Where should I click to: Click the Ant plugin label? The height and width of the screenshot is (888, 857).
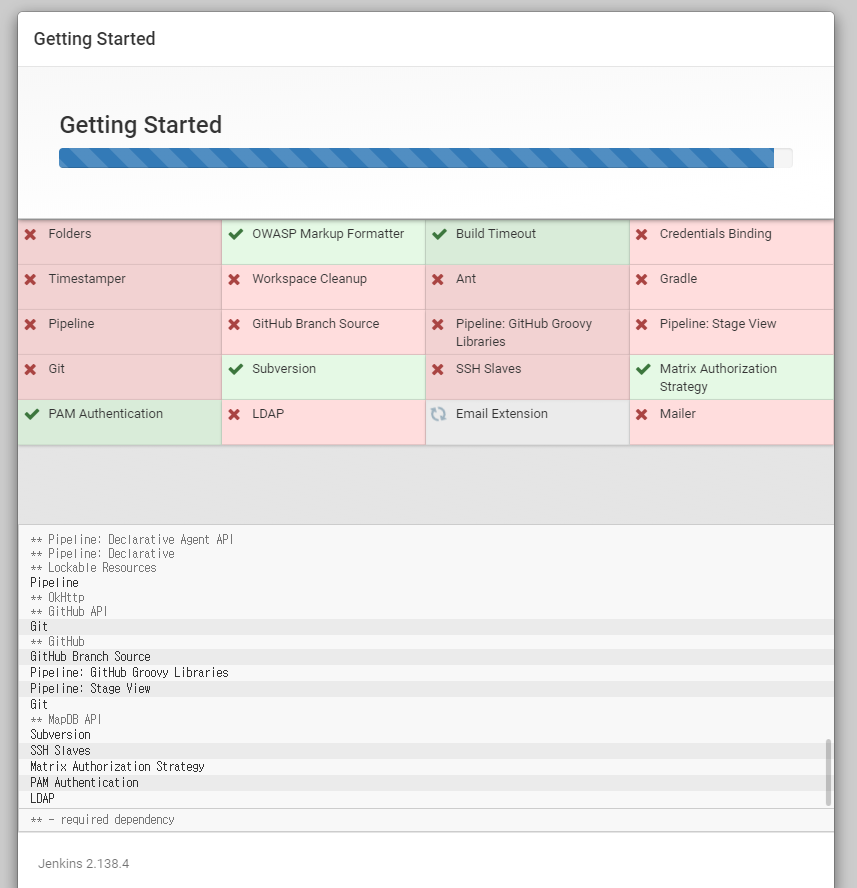tap(466, 279)
